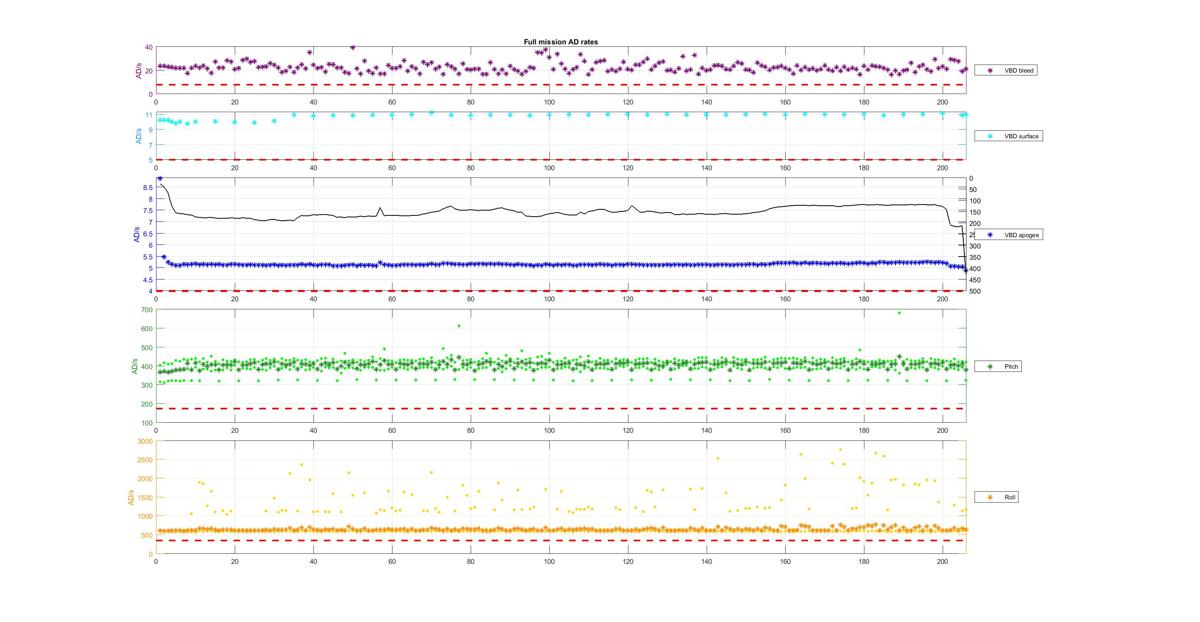Click the 8.5 tick on VBD apogee y-axis
Screen dimensions: 1200x622
click(148, 188)
